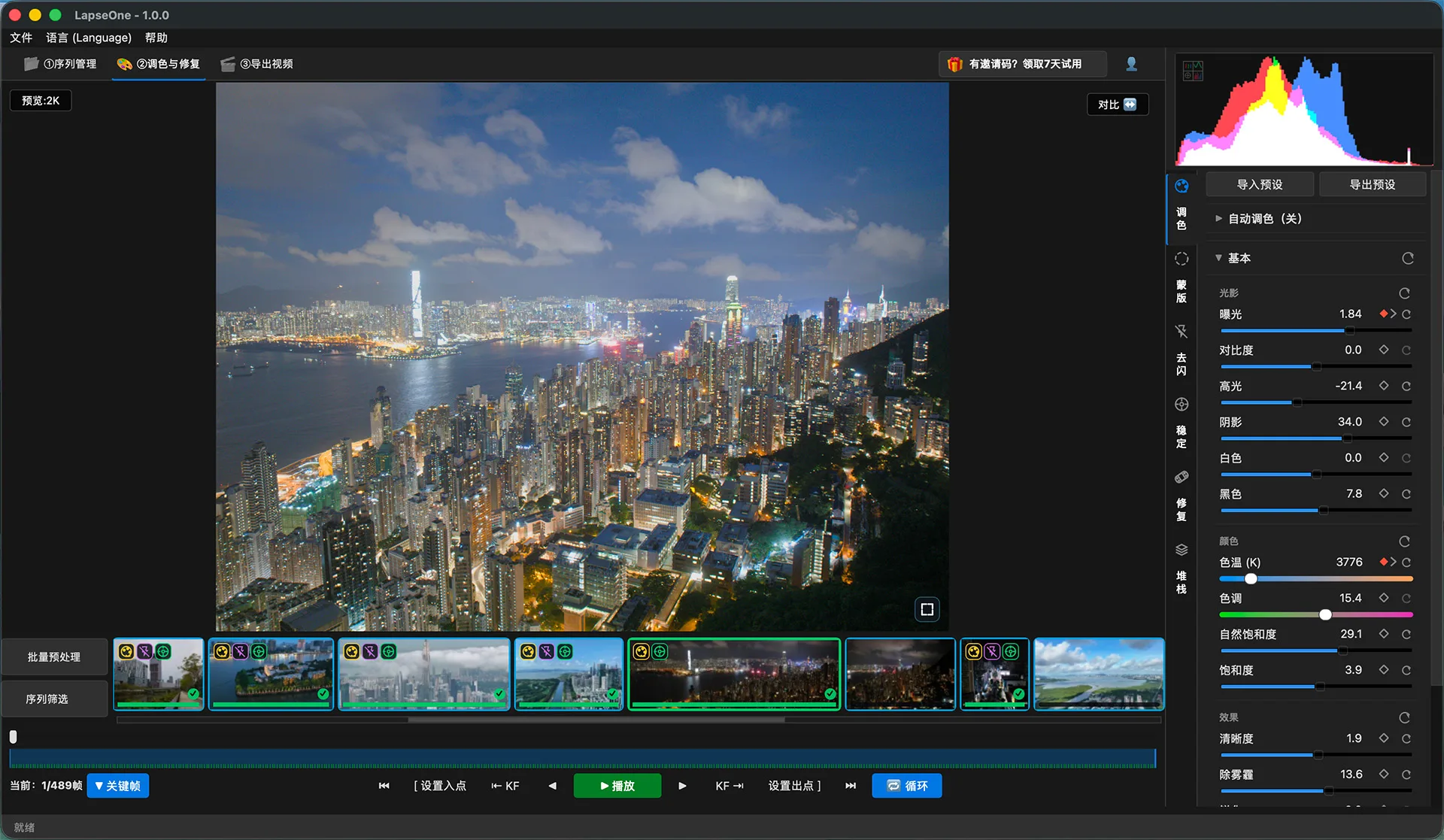Click the histogram channel mode icon
1444x840 pixels.
click(x=1194, y=71)
